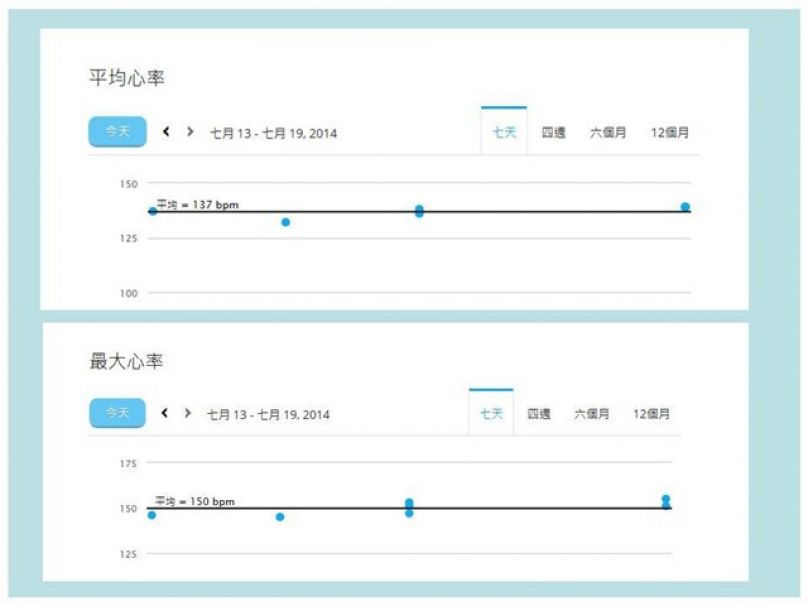
Task: Select rightmost data point in 平均心率 chart
Action: click(685, 207)
